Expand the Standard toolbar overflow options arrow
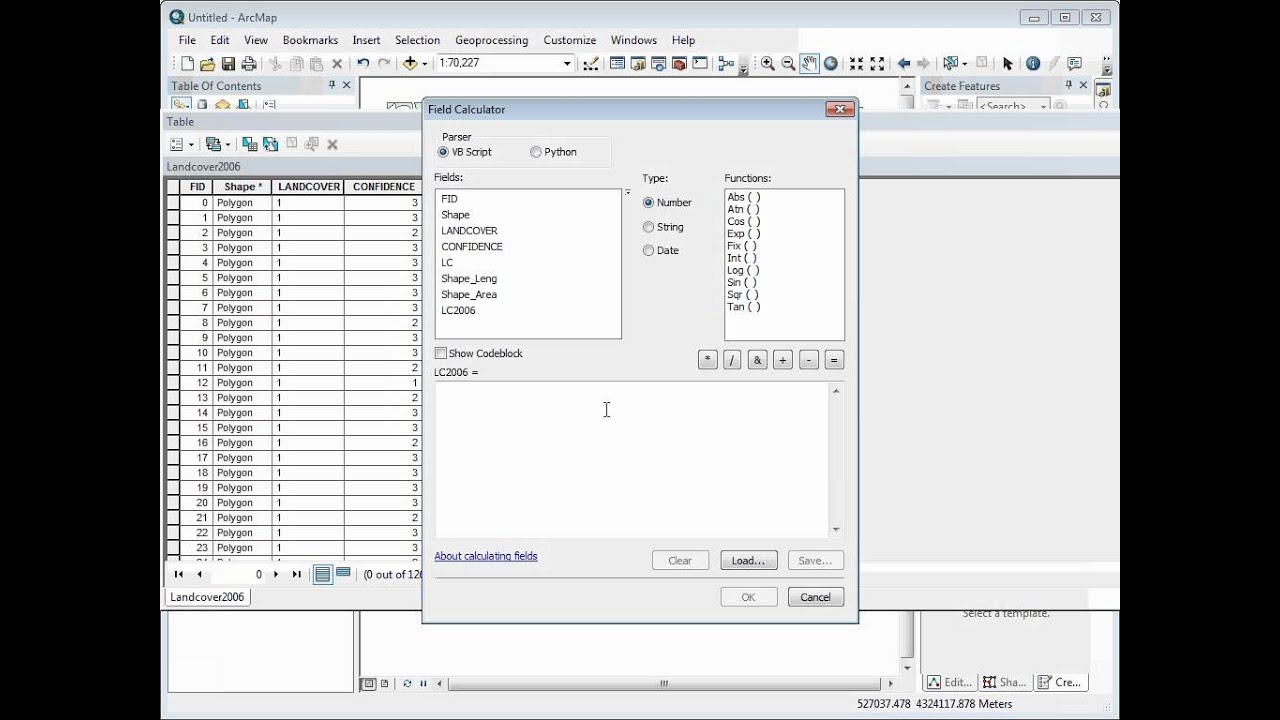 (x=743, y=68)
